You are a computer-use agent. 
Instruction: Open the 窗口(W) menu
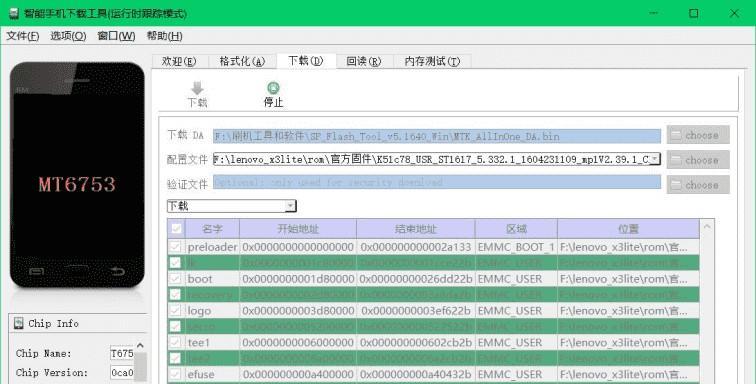116,36
